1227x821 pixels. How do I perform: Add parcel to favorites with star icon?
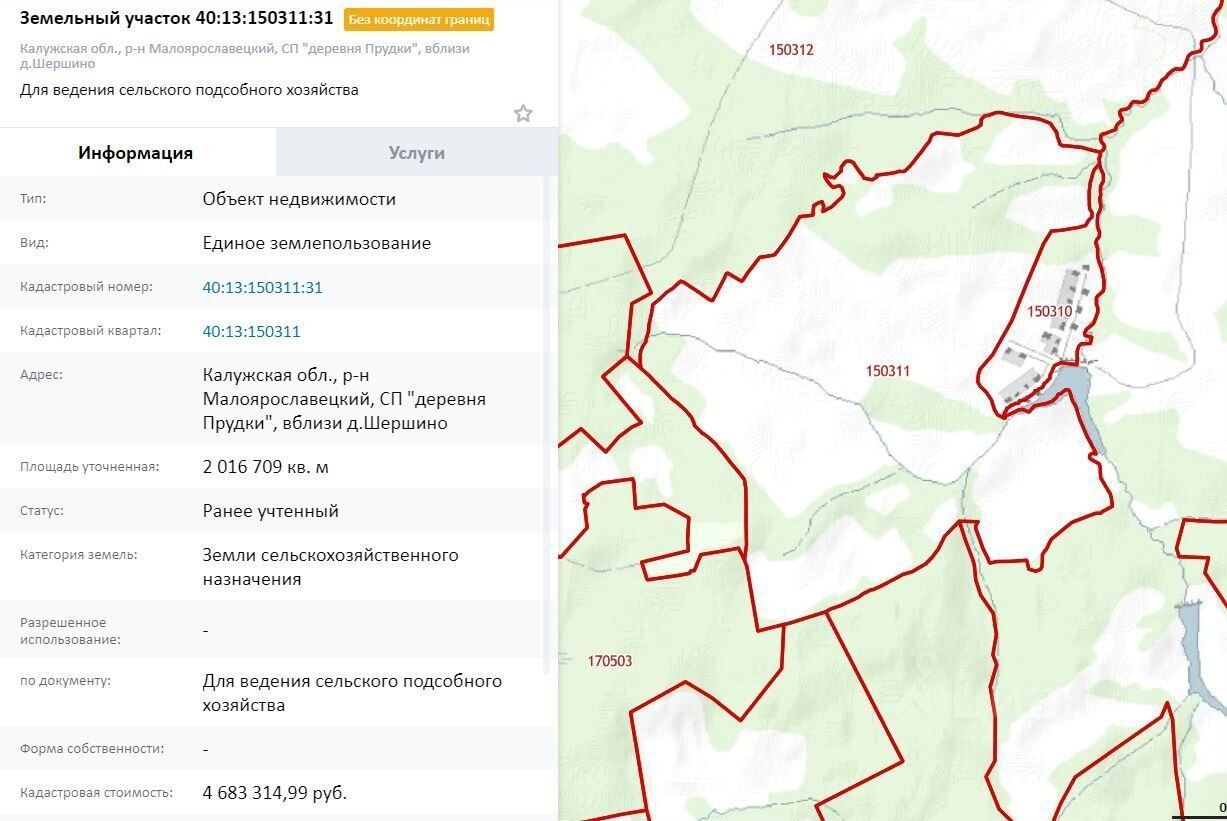click(x=523, y=113)
